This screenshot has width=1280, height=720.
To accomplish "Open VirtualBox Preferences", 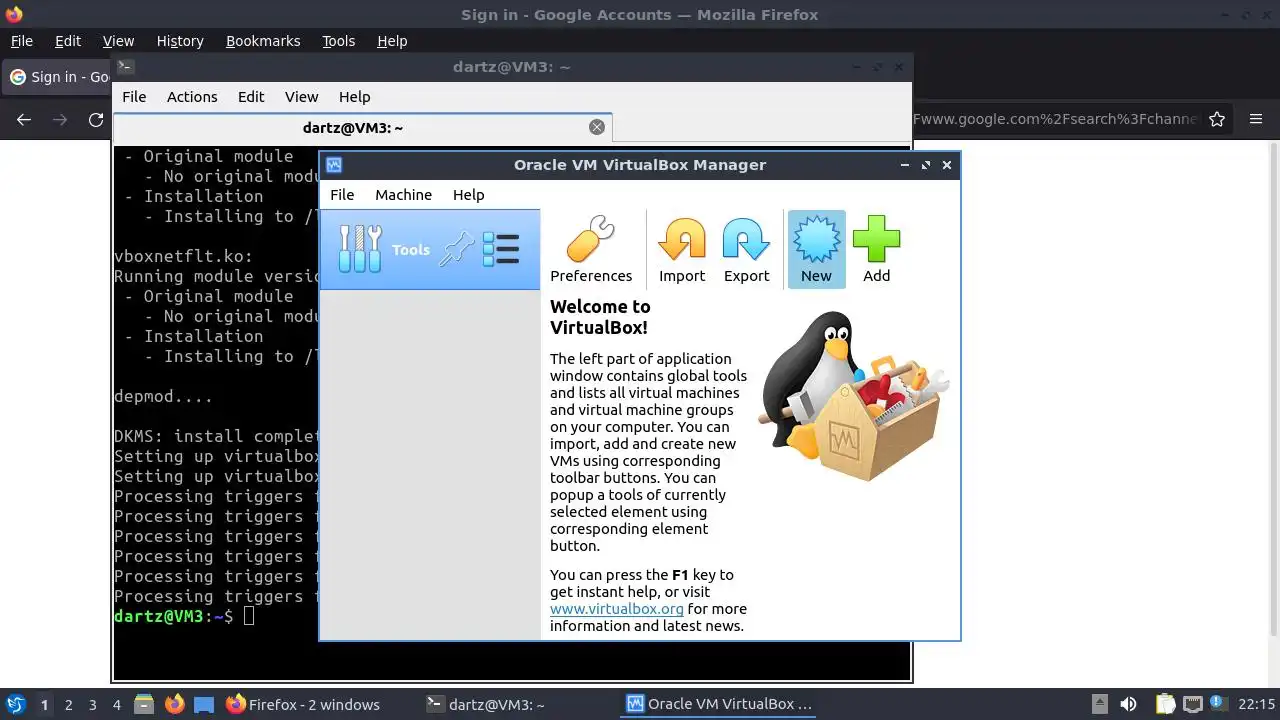I will tap(591, 250).
